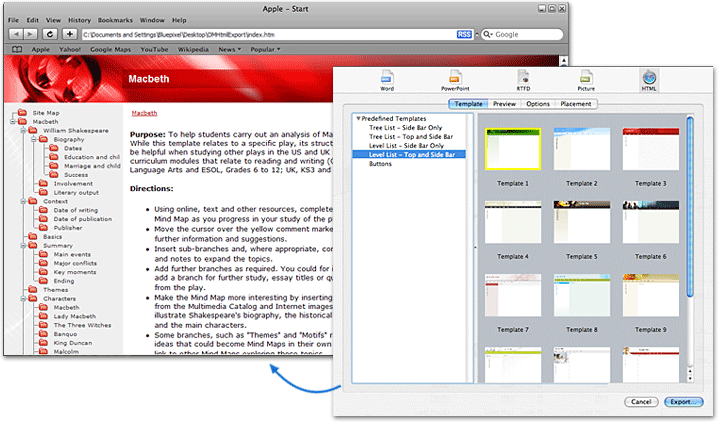Click the Dates folder icon
Screen dimensions: 721x424
tap(54, 148)
